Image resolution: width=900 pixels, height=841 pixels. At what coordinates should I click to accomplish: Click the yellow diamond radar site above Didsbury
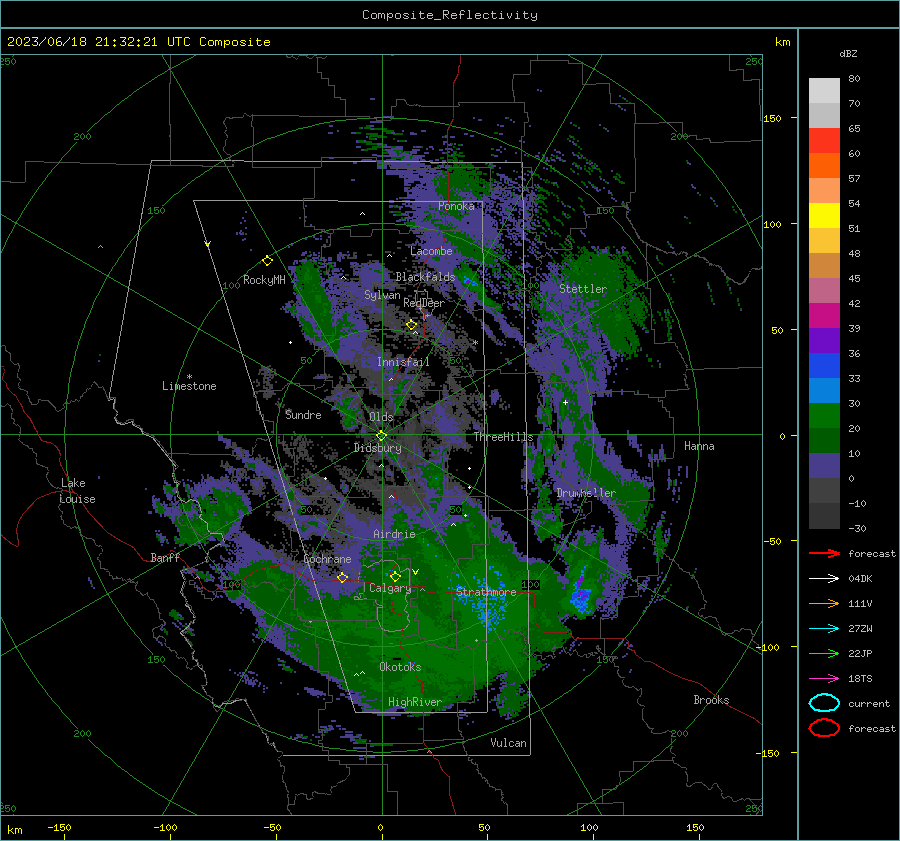[381, 436]
